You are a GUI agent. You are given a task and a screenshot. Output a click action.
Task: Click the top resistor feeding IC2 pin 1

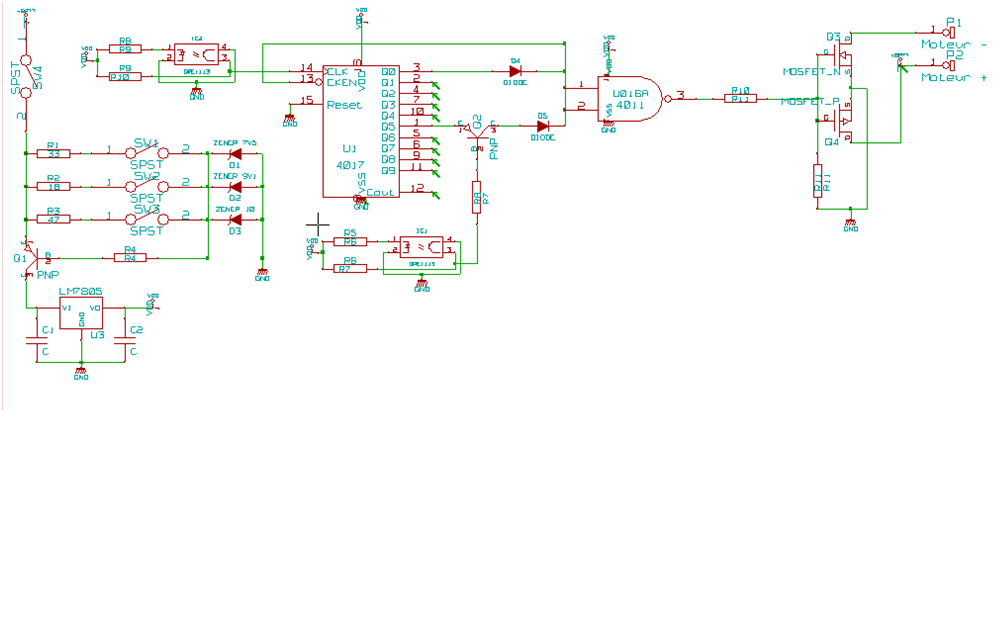[125, 49]
